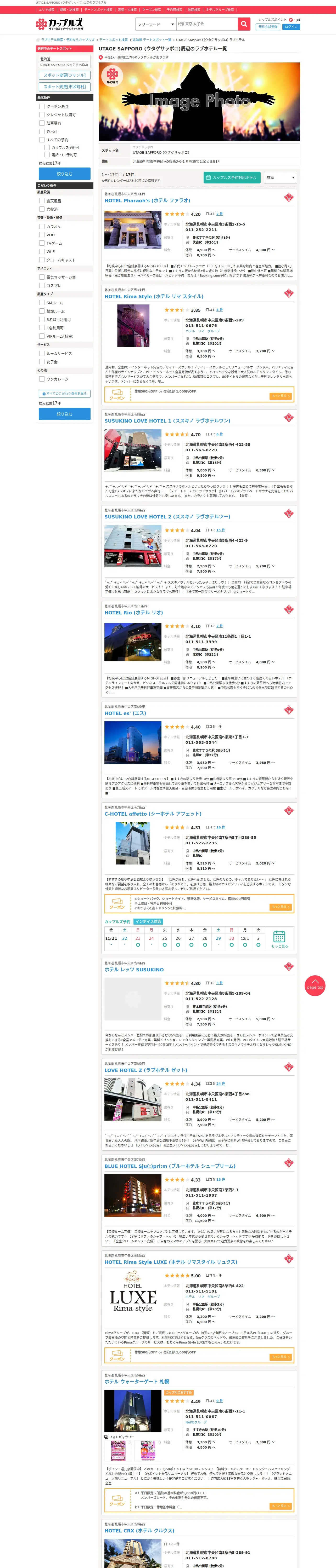The width and height of the screenshot is (336, 1568).
Task: Click the badge icon on SUSUKINO LOVE HOTEL 2
Action: [289, 514]
